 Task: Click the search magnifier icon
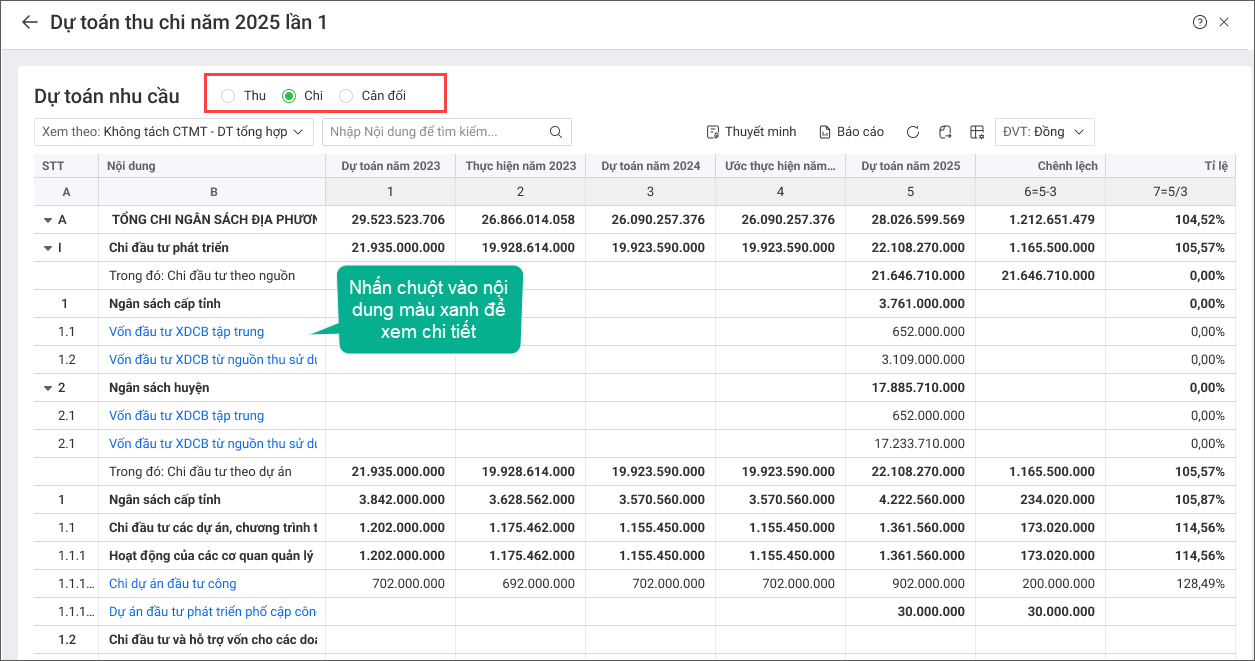556,132
